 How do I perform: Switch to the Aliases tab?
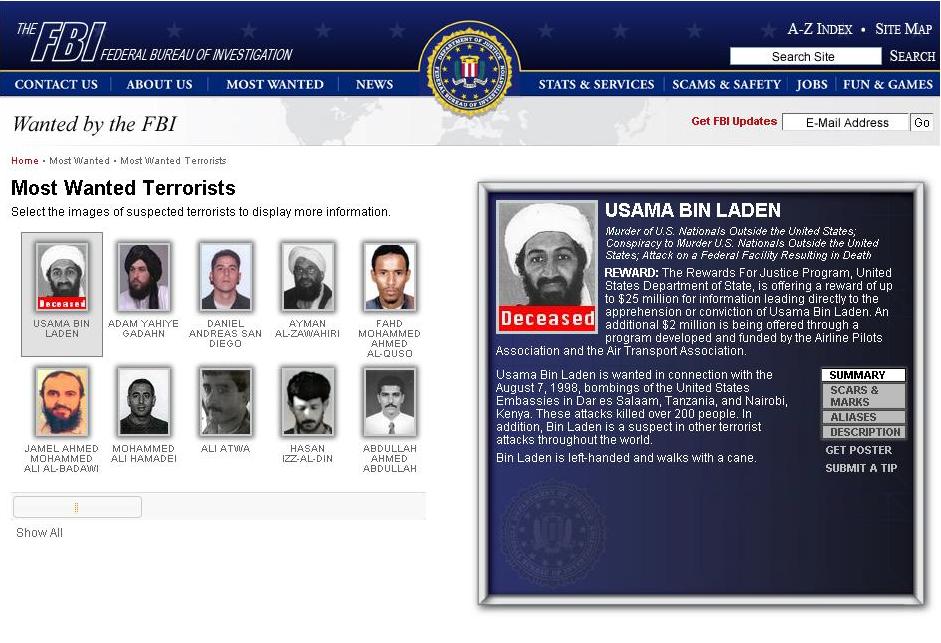coord(864,417)
